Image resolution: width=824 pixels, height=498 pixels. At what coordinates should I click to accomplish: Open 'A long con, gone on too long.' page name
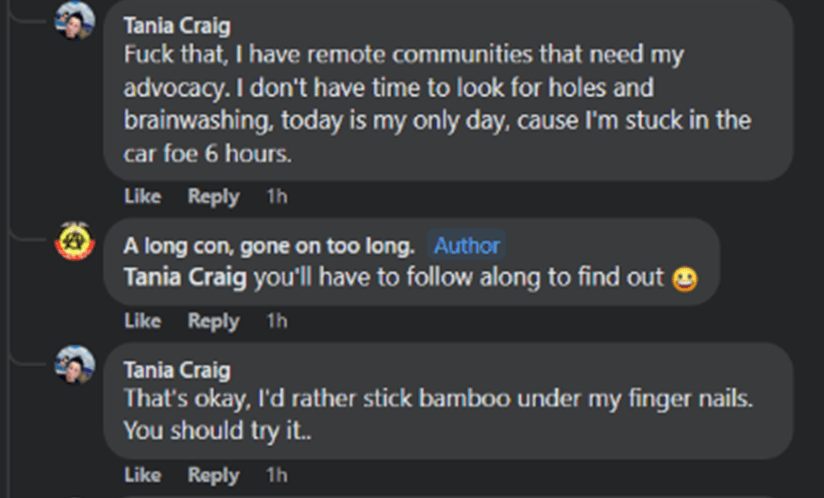pyautogui.click(x=268, y=245)
